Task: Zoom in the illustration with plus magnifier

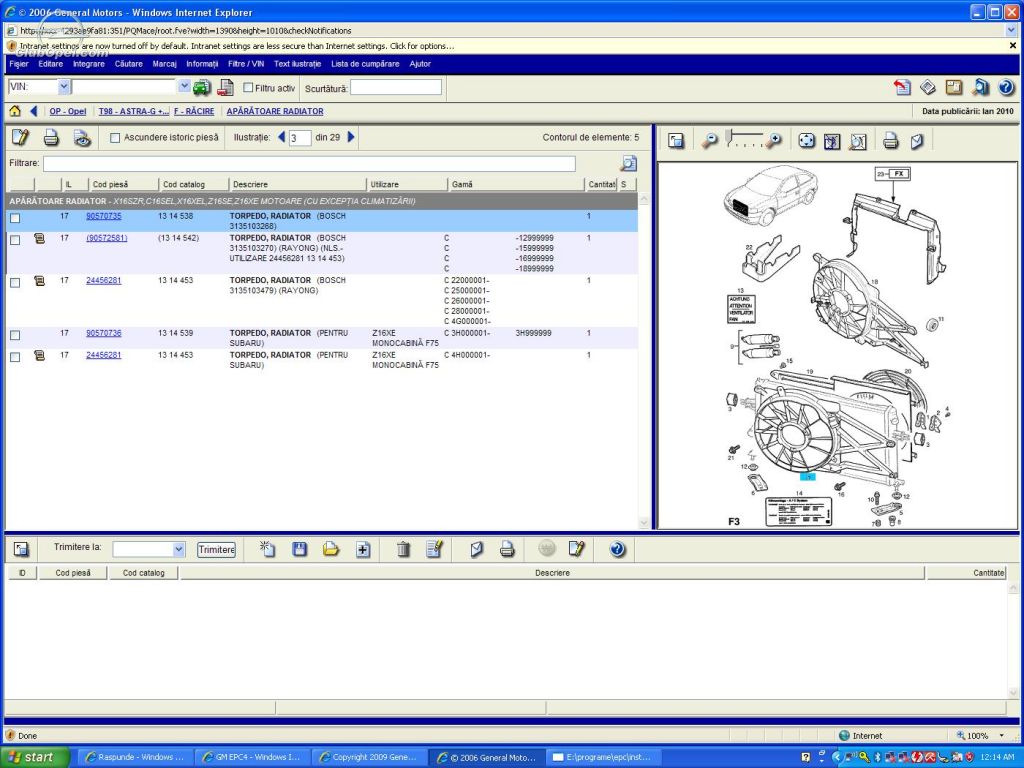Action: click(x=774, y=140)
